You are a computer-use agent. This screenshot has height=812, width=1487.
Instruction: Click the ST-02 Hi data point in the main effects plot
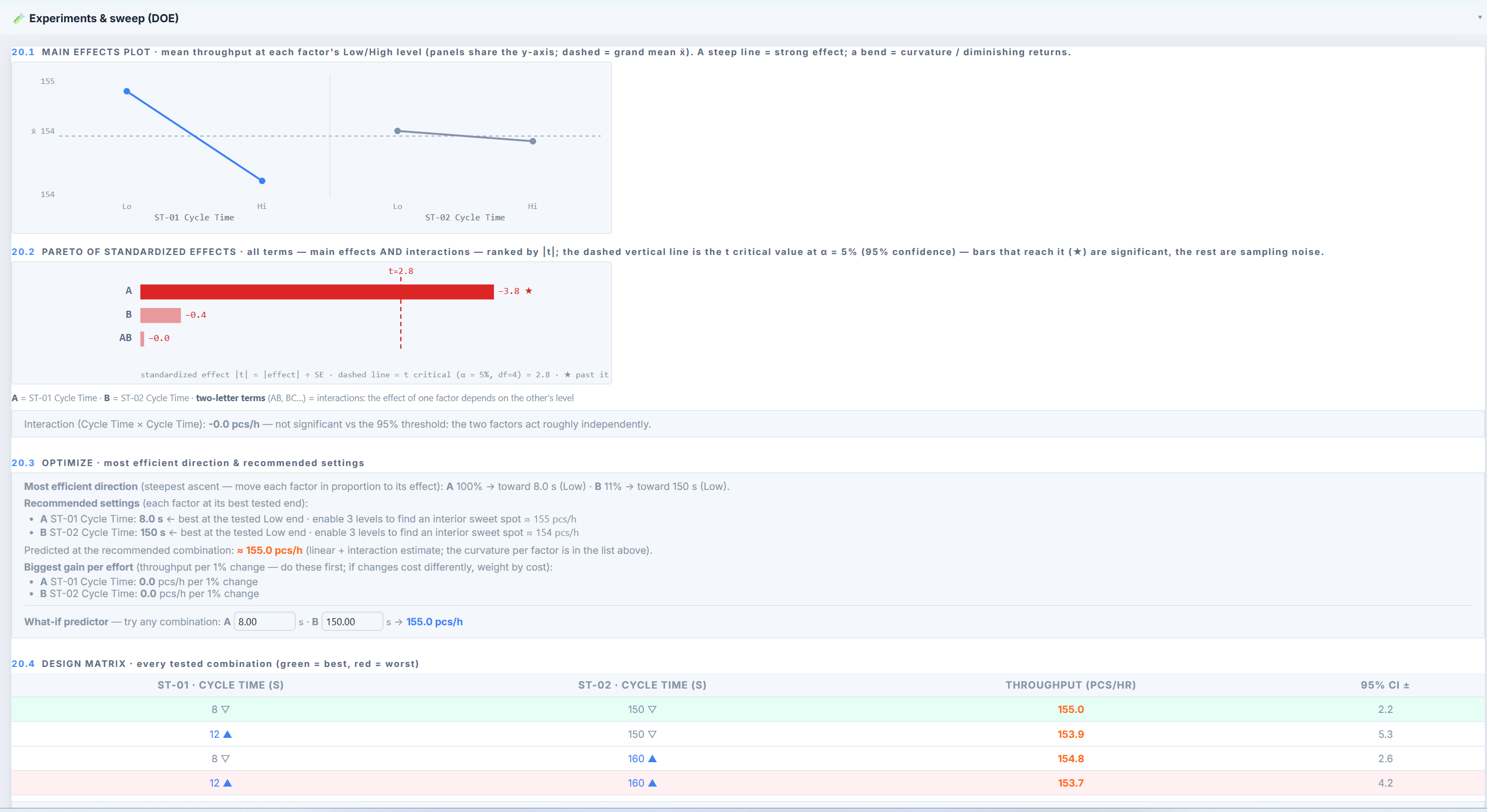(533, 141)
